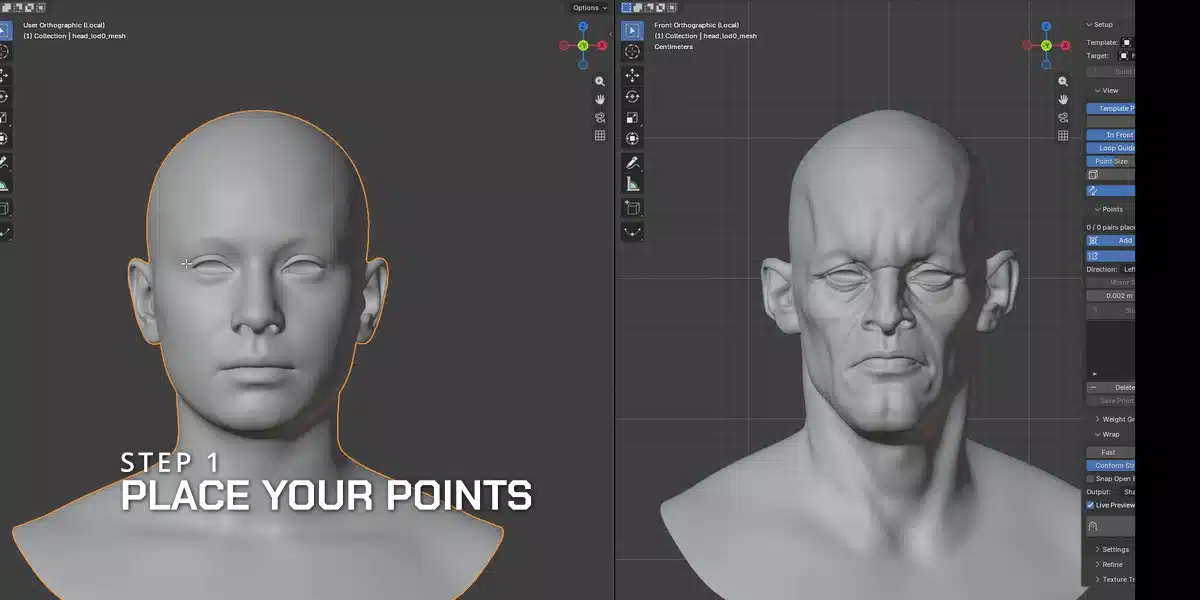Viewport: 1200px width, 600px height.
Task: Select the Transform tool in right viewport
Action: [632, 139]
